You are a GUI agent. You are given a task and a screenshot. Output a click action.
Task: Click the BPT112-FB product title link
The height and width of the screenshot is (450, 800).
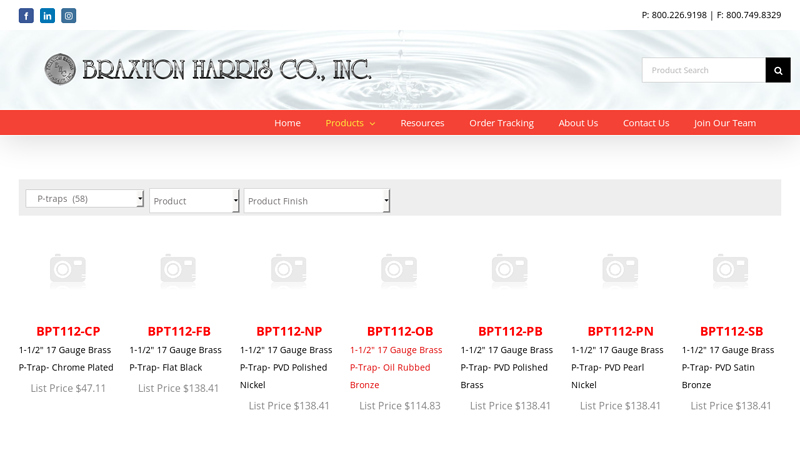(179, 331)
